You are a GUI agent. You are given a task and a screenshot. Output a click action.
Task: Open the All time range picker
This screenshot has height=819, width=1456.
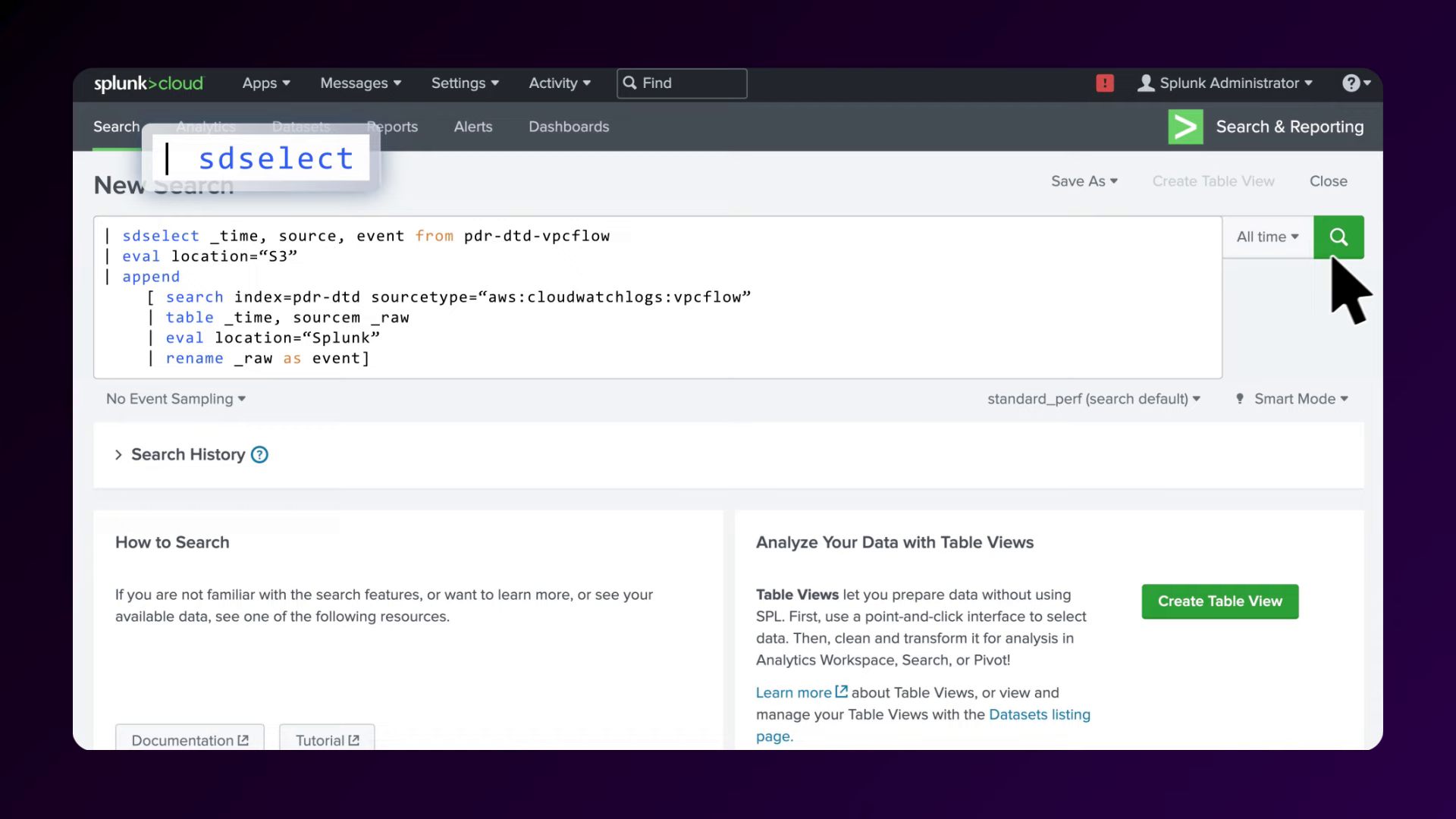(x=1267, y=237)
